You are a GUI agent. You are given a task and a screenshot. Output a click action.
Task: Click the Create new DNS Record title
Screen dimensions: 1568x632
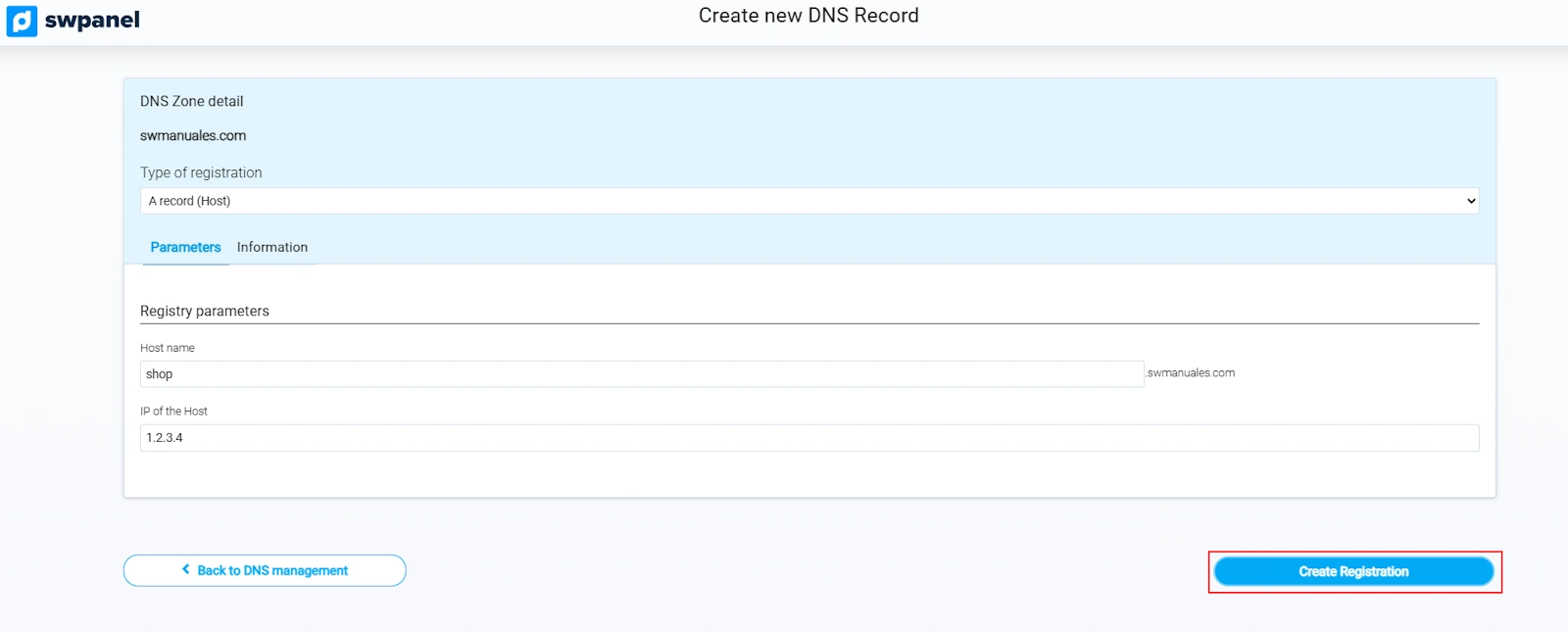click(x=808, y=16)
